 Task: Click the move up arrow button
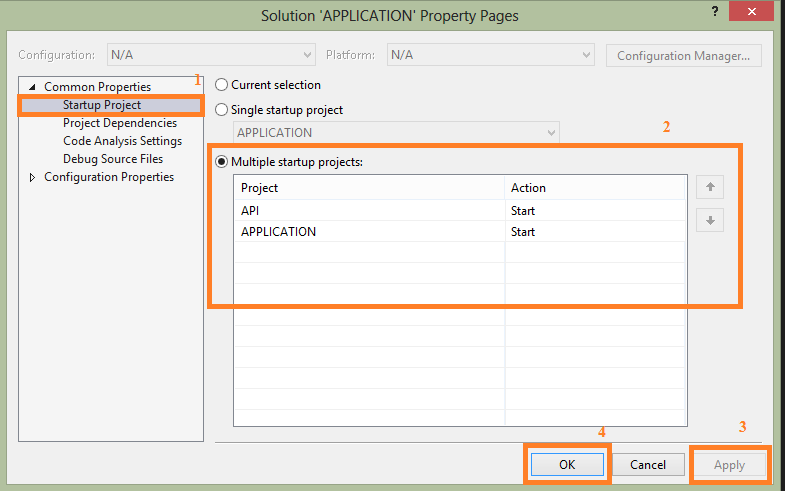click(x=709, y=187)
